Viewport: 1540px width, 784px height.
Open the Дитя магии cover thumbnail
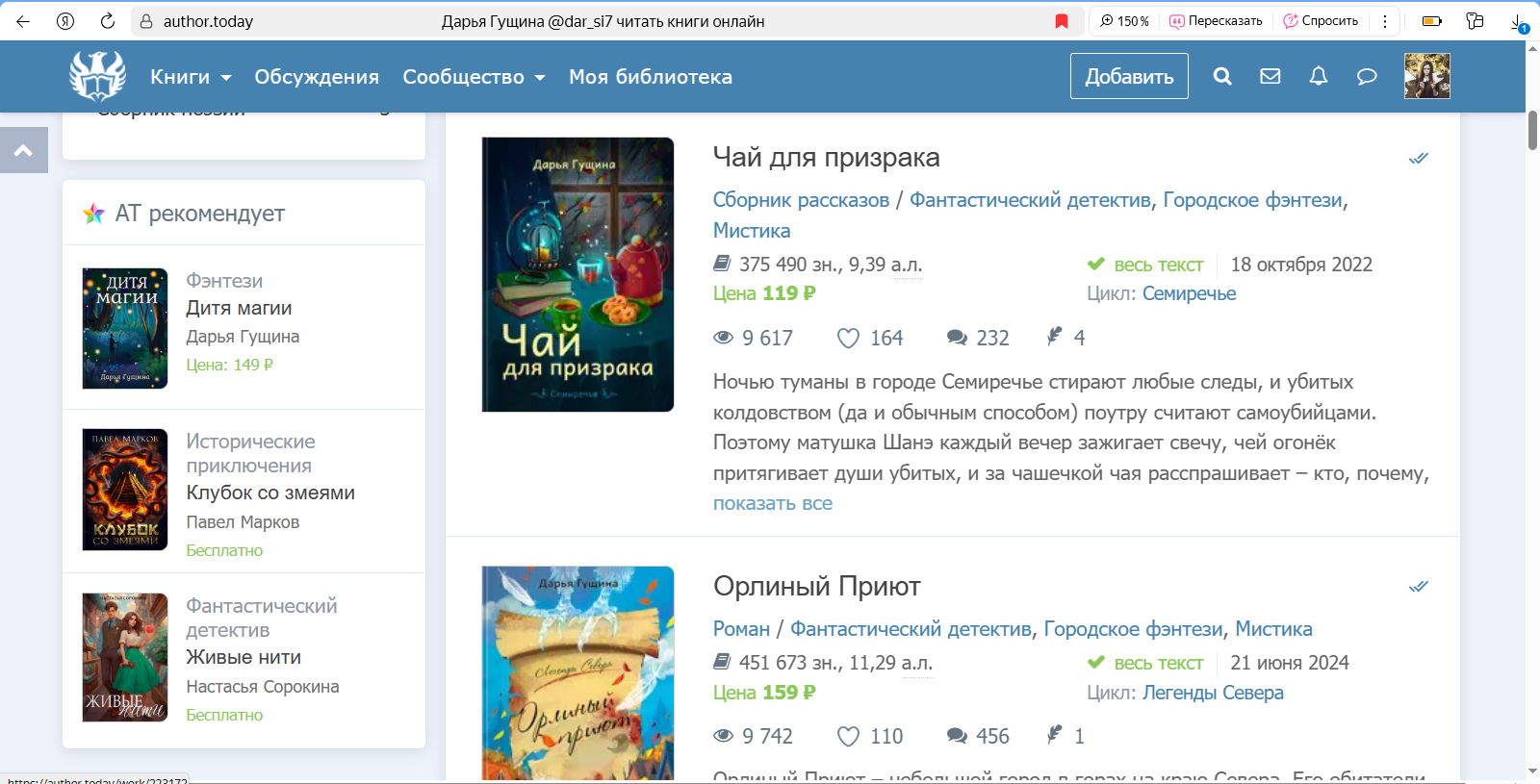coord(125,328)
